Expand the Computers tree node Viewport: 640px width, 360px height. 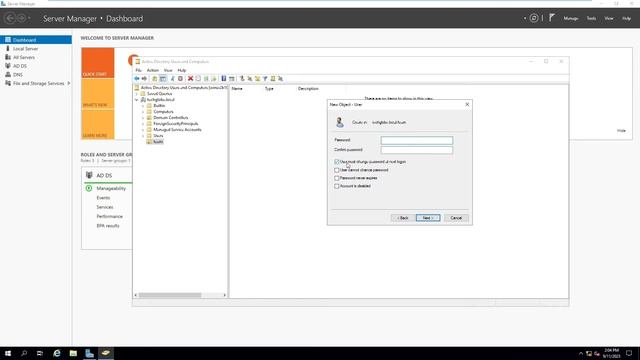[143, 112]
